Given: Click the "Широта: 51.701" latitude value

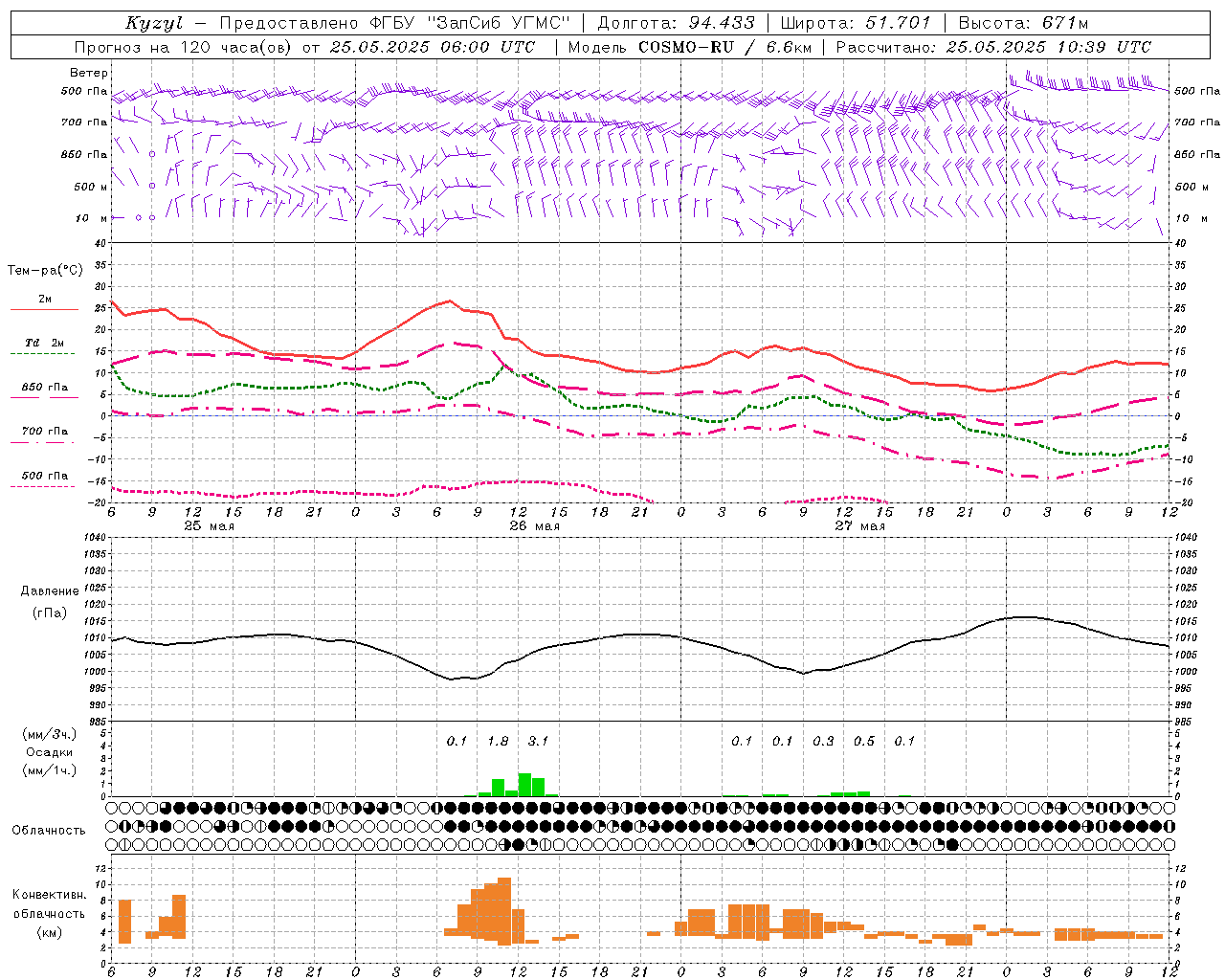Looking at the screenshot, I should pos(855,23).
